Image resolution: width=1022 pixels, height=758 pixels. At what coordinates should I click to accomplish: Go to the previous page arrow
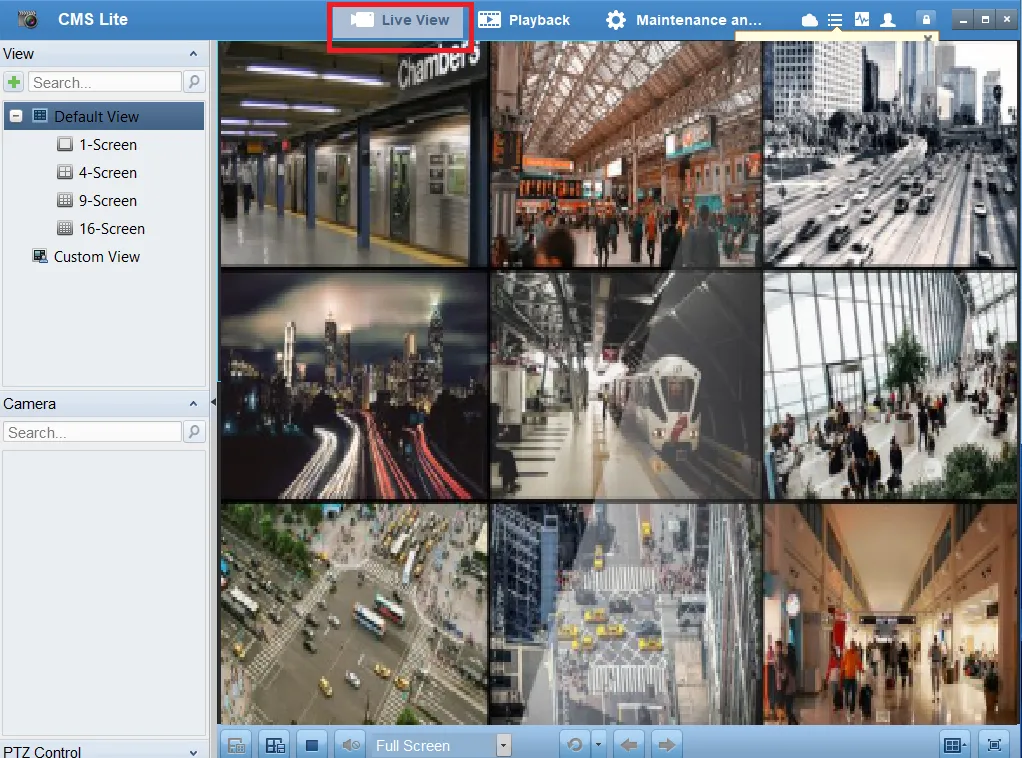(x=629, y=745)
